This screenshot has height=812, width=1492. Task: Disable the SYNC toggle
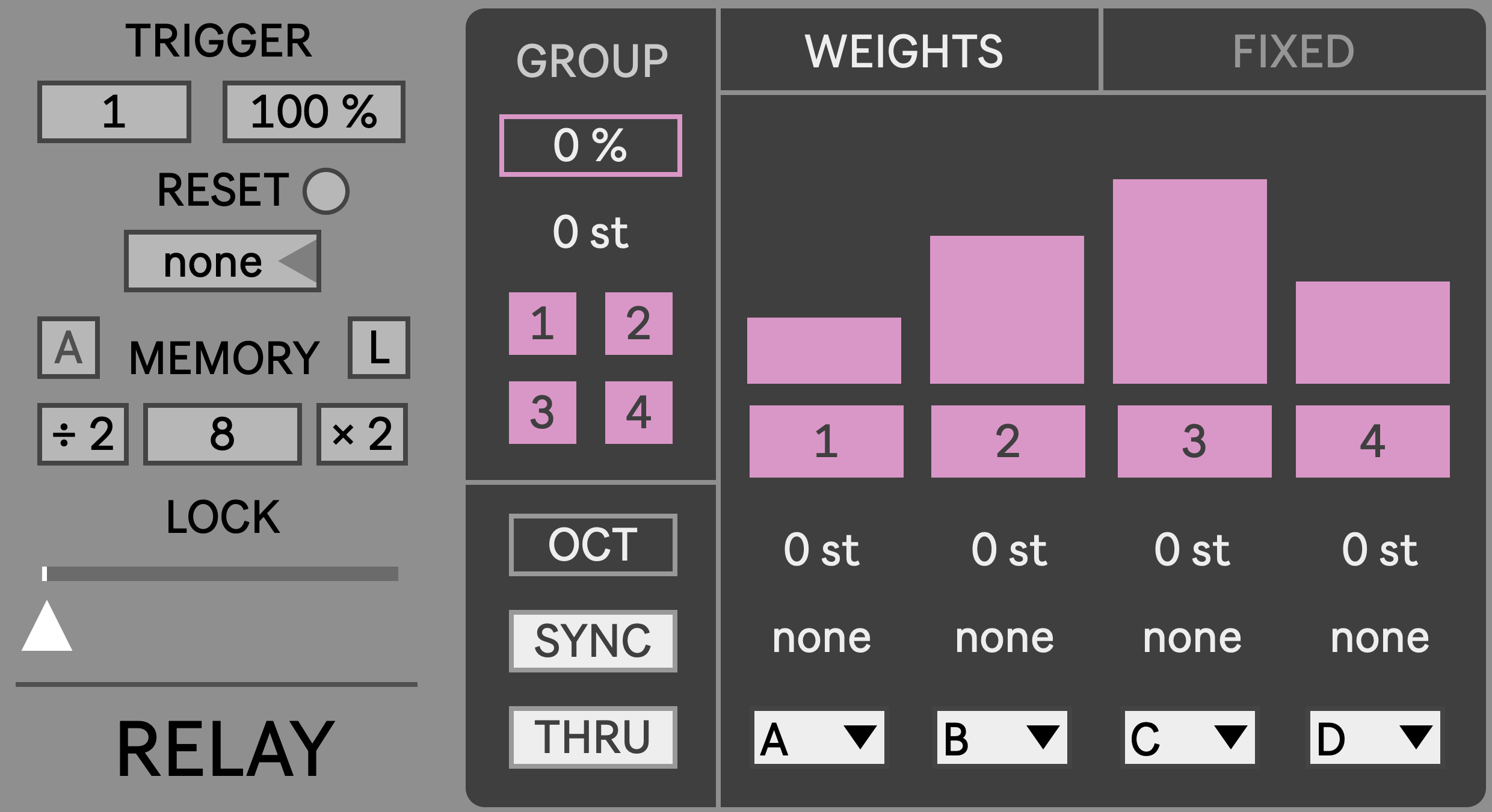coord(593,641)
